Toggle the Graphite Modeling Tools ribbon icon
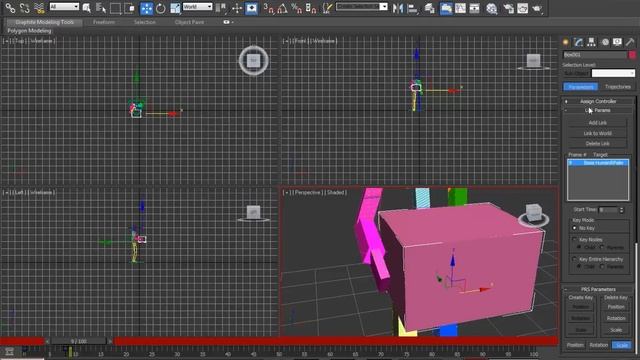 [x=446, y=8]
